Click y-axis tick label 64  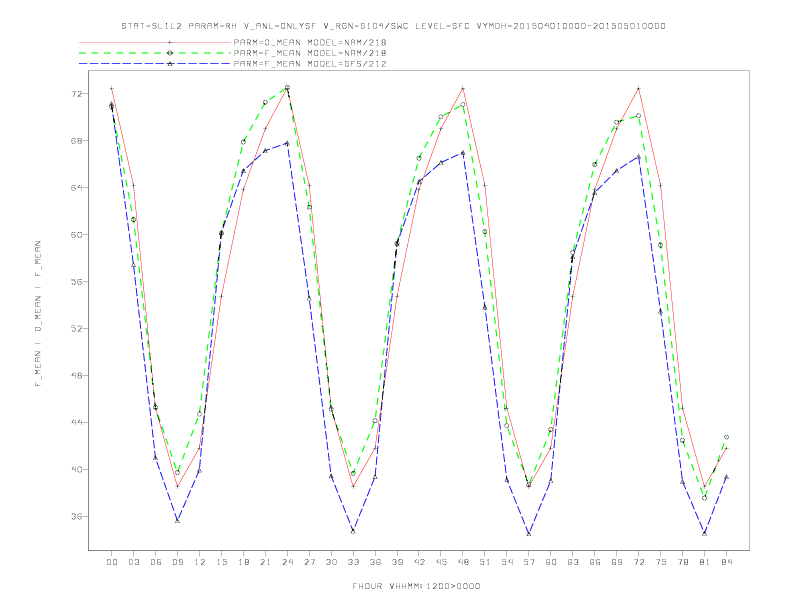[77, 188]
